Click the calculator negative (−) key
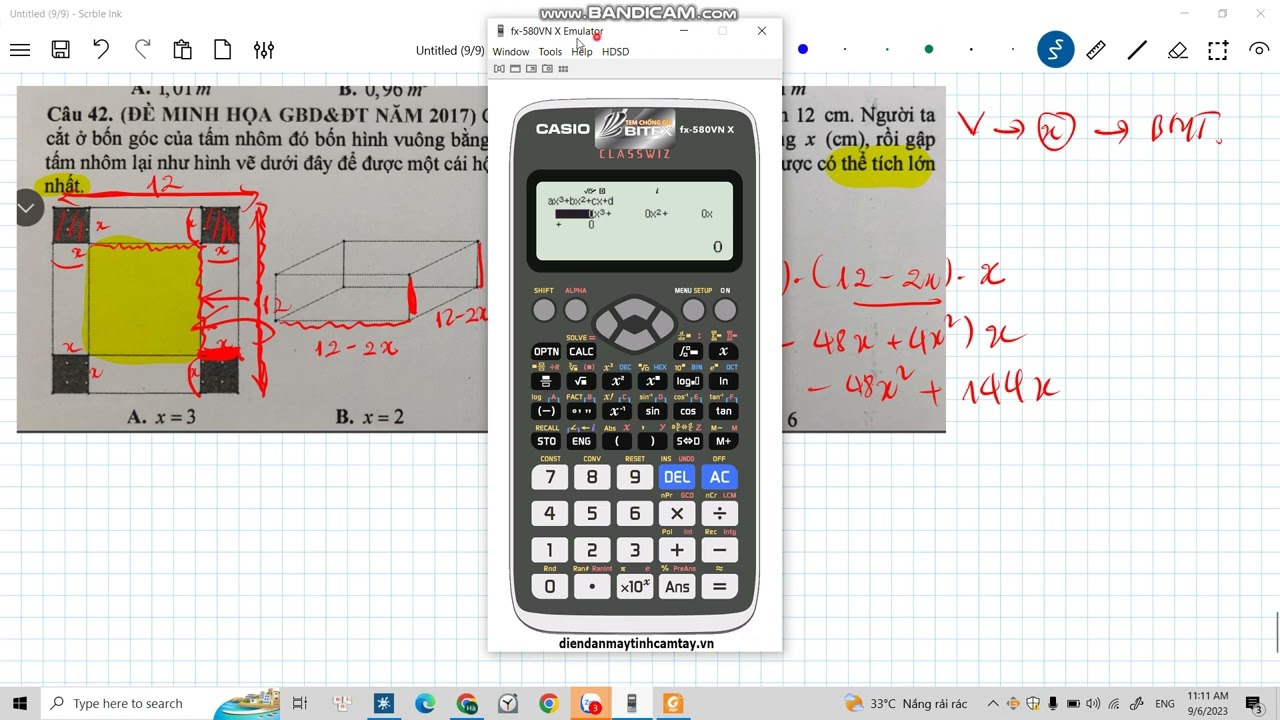Viewport: 1280px width, 720px height. point(546,412)
